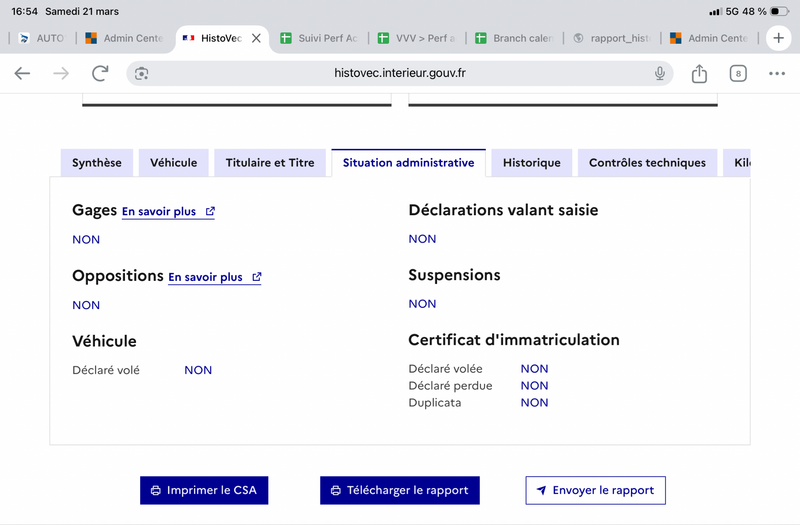Open Gages En savoir plus link
This screenshot has width=800, height=525.
(168, 212)
